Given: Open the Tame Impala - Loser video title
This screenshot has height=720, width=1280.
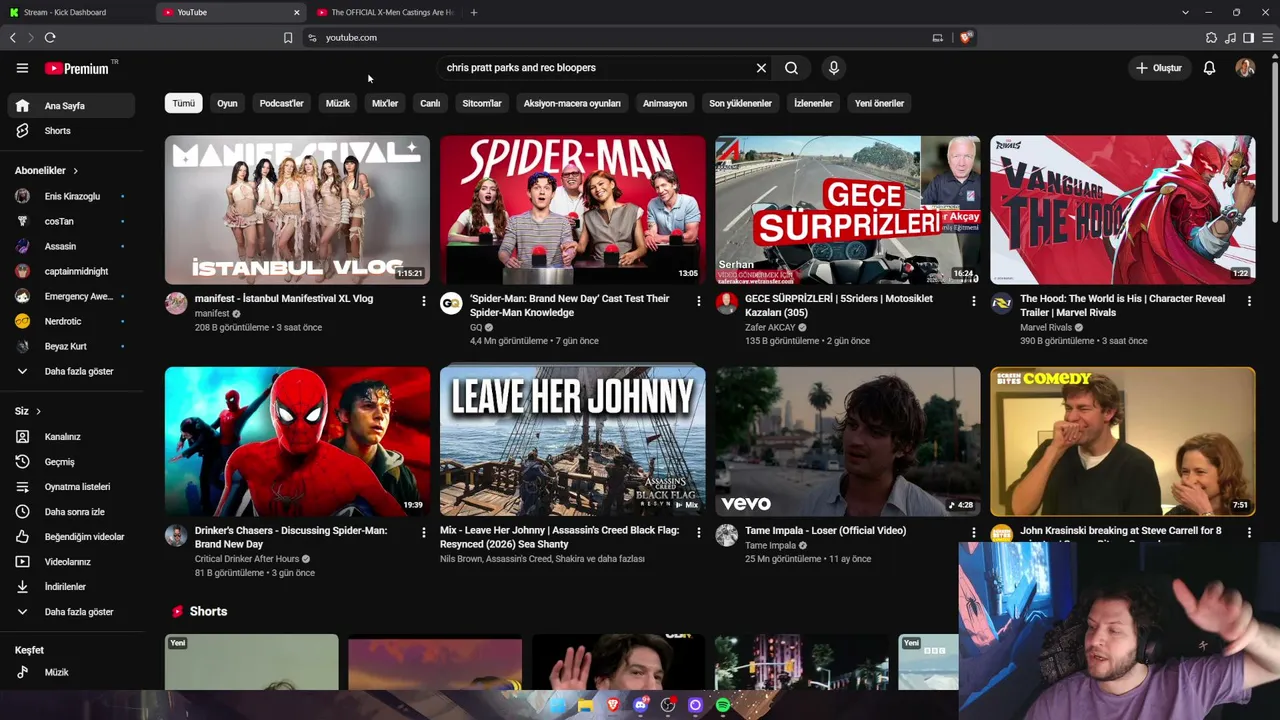Looking at the screenshot, I should pos(825,531).
